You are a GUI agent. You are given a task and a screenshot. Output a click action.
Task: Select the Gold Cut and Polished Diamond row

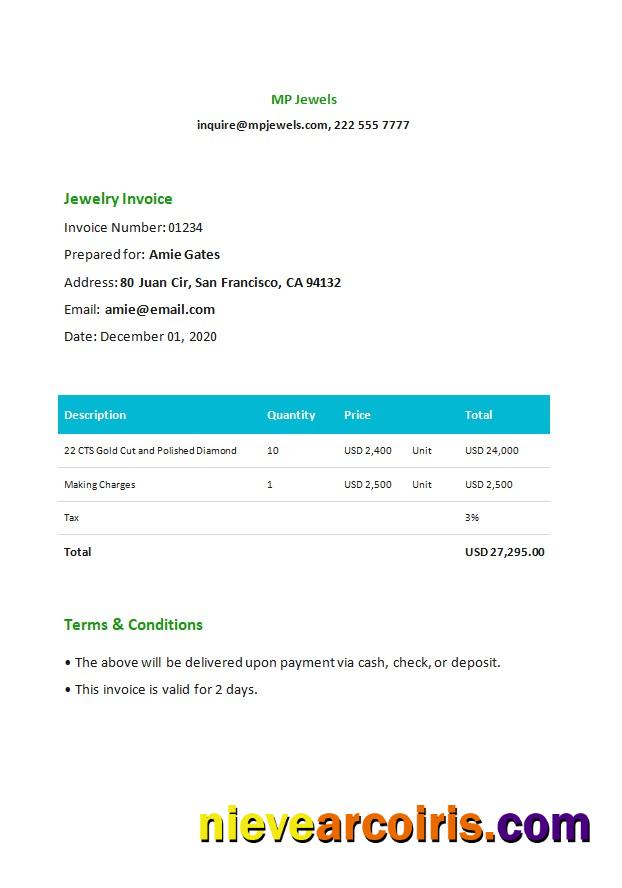click(x=150, y=451)
